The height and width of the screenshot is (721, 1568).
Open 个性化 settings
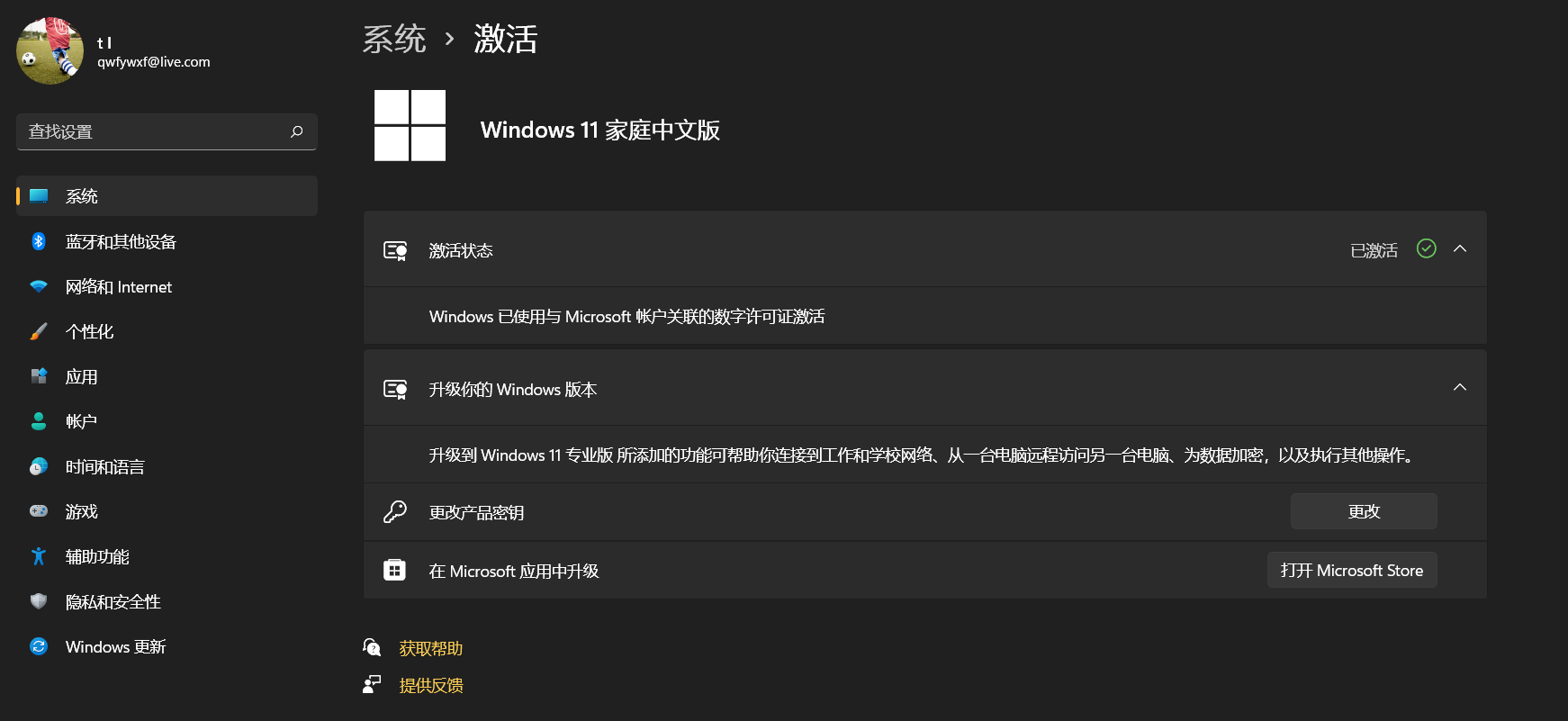[167, 331]
